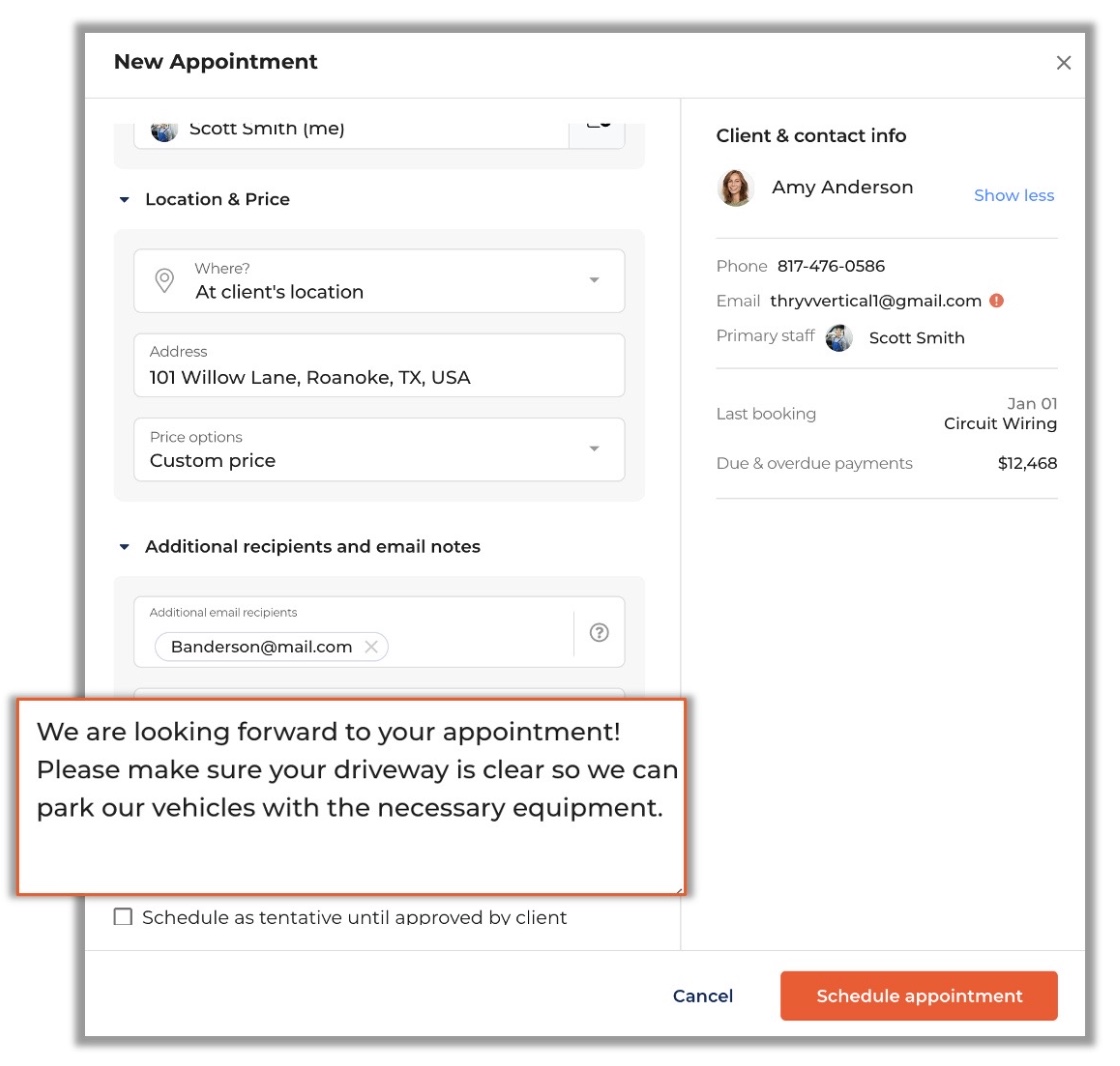Image resolution: width=1120 pixels, height=1066 pixels.
Task: Remove the Banderson@mail.com recipient chip
Action: point(371,647)
